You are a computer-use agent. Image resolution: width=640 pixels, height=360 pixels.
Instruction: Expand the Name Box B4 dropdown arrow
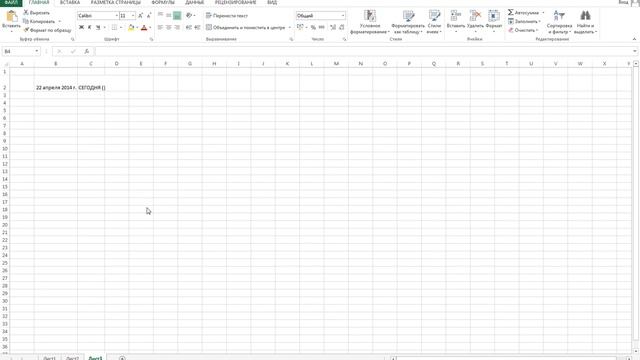click(x=37, y=51)
